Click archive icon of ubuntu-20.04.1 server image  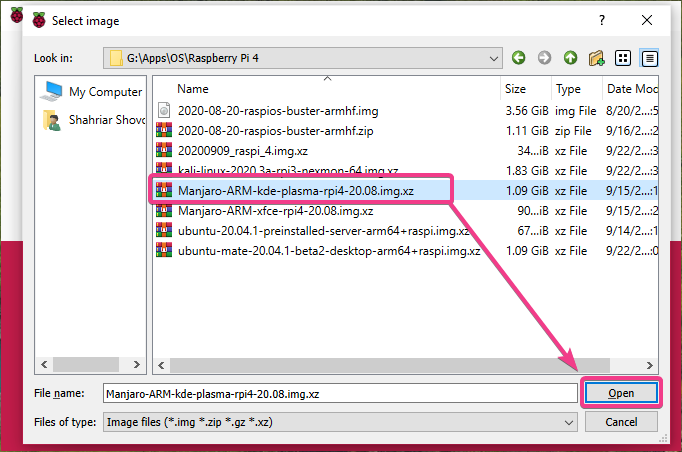(x=164, y=230)
